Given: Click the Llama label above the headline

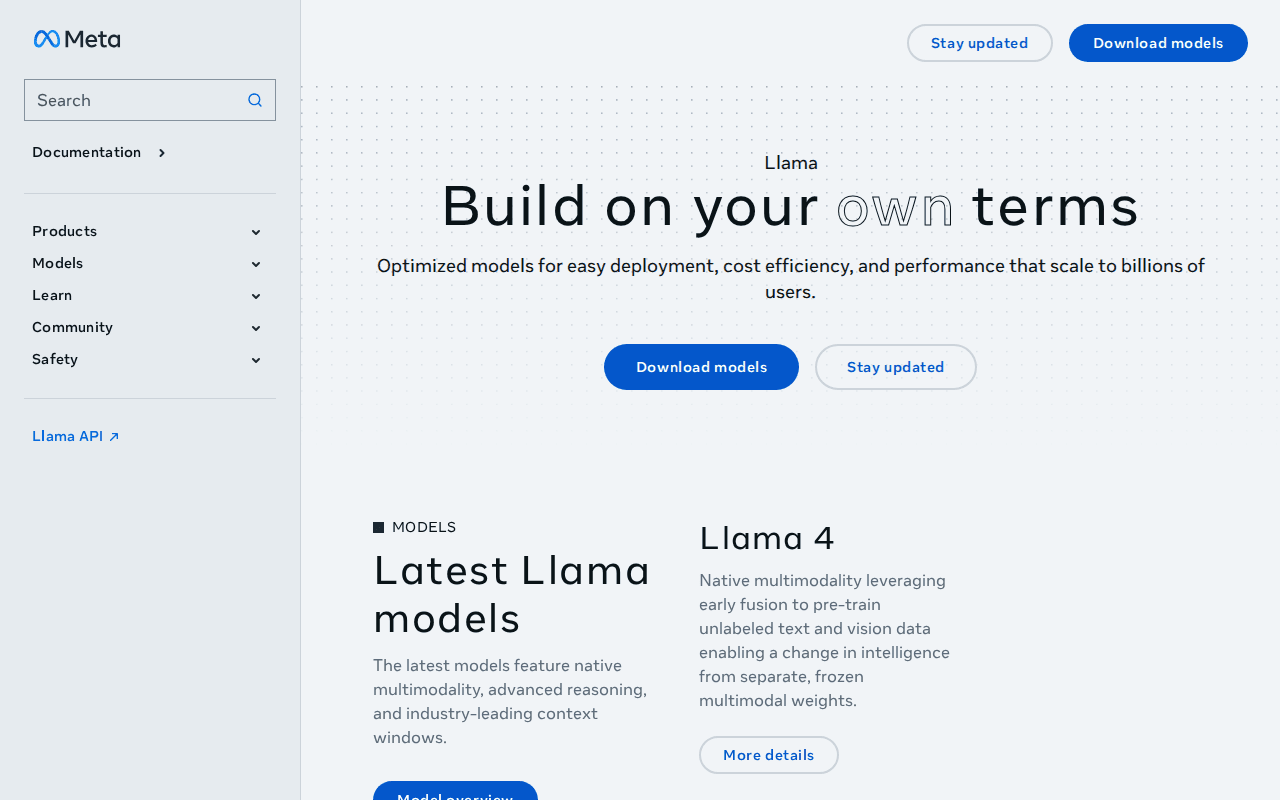Looking at the screenshot, I should pyautogui.click(x=791, y=162).
